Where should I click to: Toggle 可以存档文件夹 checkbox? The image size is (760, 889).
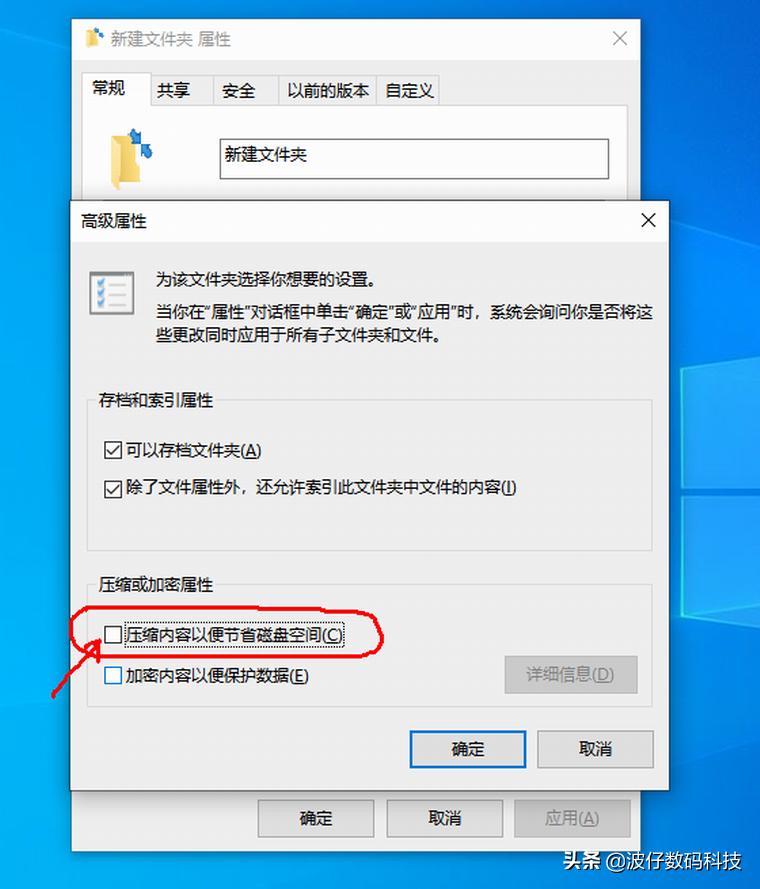[113, 451]
